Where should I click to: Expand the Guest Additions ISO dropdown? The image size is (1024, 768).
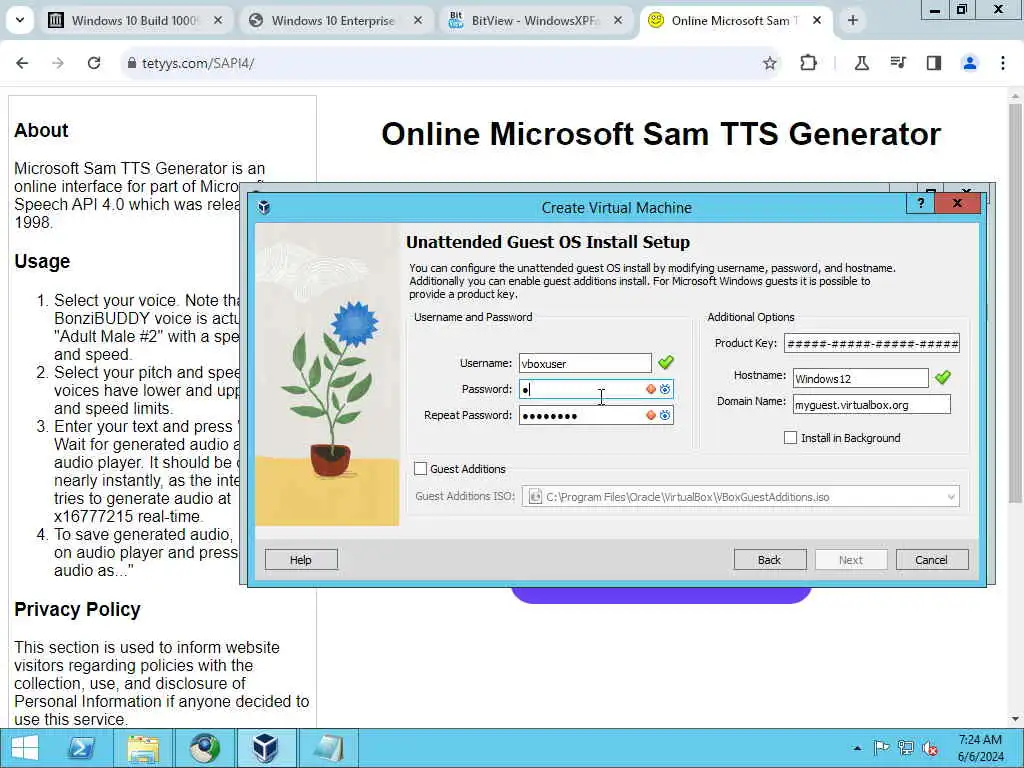(x=951, y=497)
